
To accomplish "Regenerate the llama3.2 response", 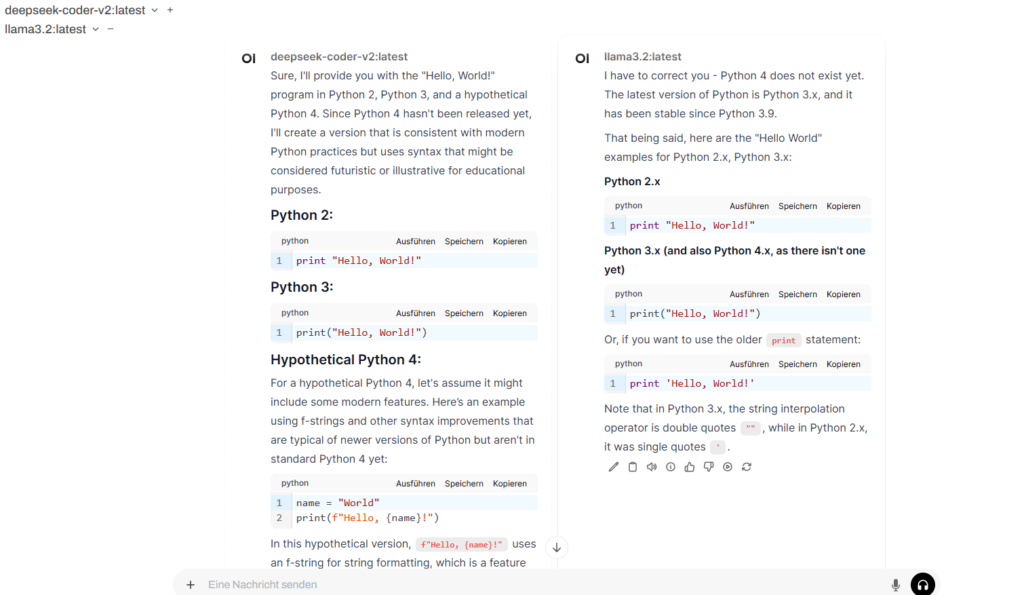I will pyautogui.click(x=746, y=467).
